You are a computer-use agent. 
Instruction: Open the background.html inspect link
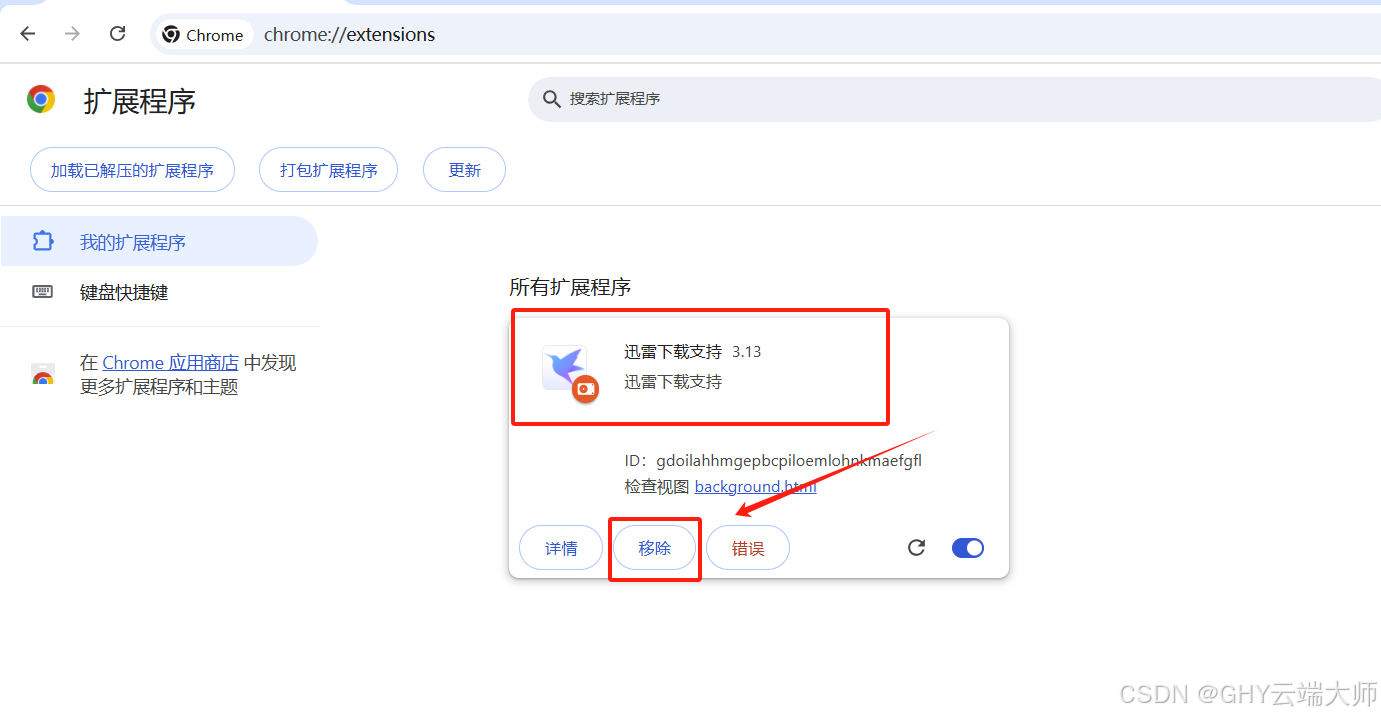(x=756, y=487)
